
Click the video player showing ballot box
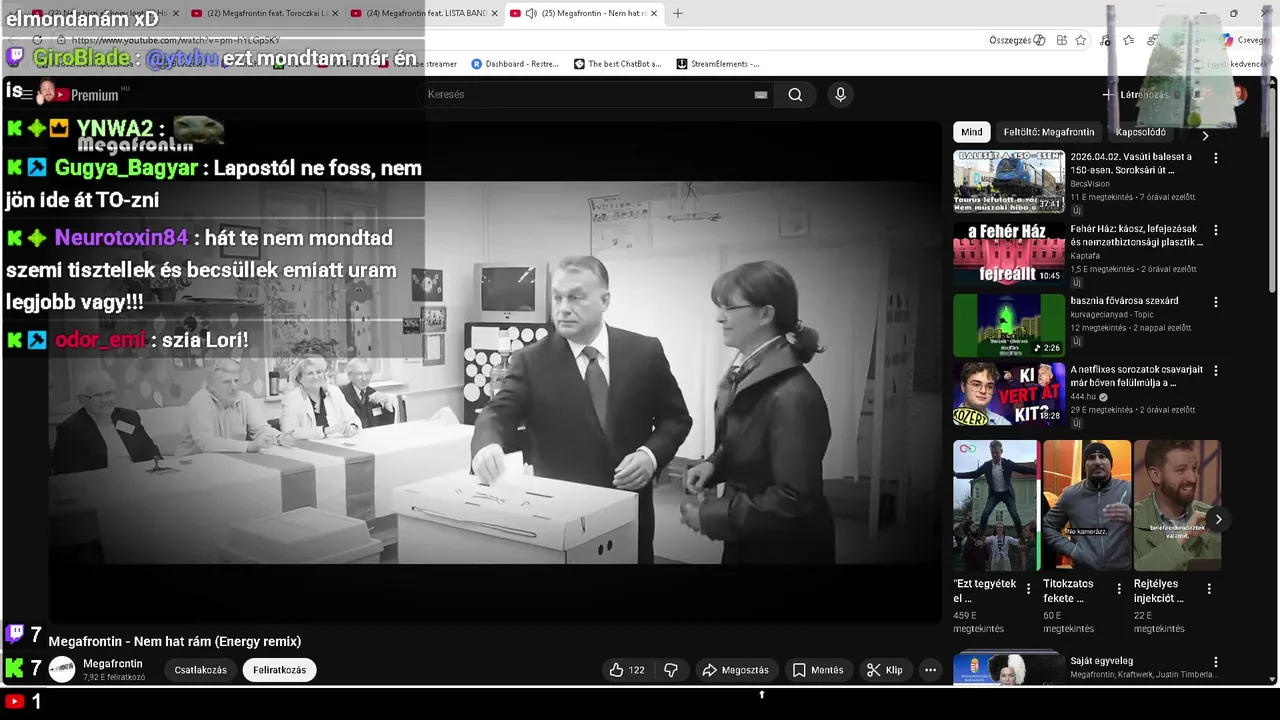click(x=495, y=372)
